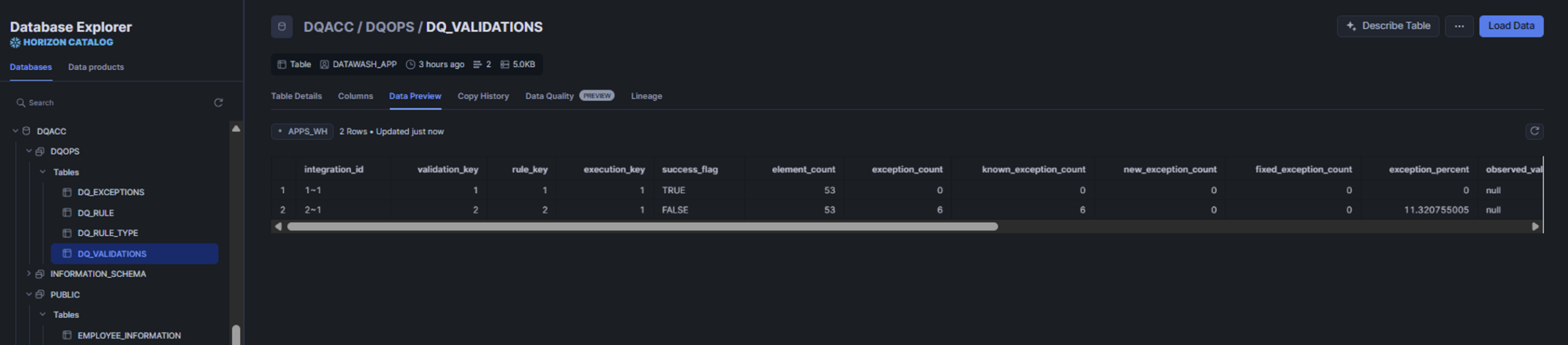Click the DQACC breadcrumb link
Image resolution: width=1568 pixels, height=345 pixels.
(x=329, y=27)
